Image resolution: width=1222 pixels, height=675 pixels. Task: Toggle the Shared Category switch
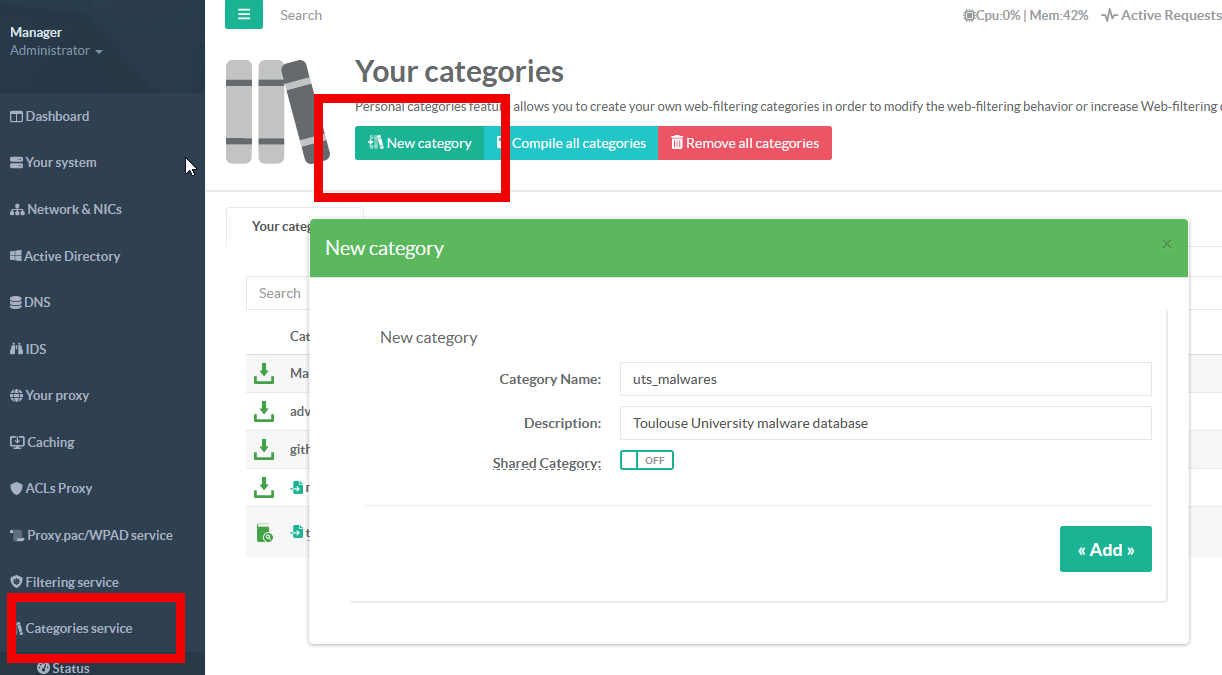coord(647,460)
